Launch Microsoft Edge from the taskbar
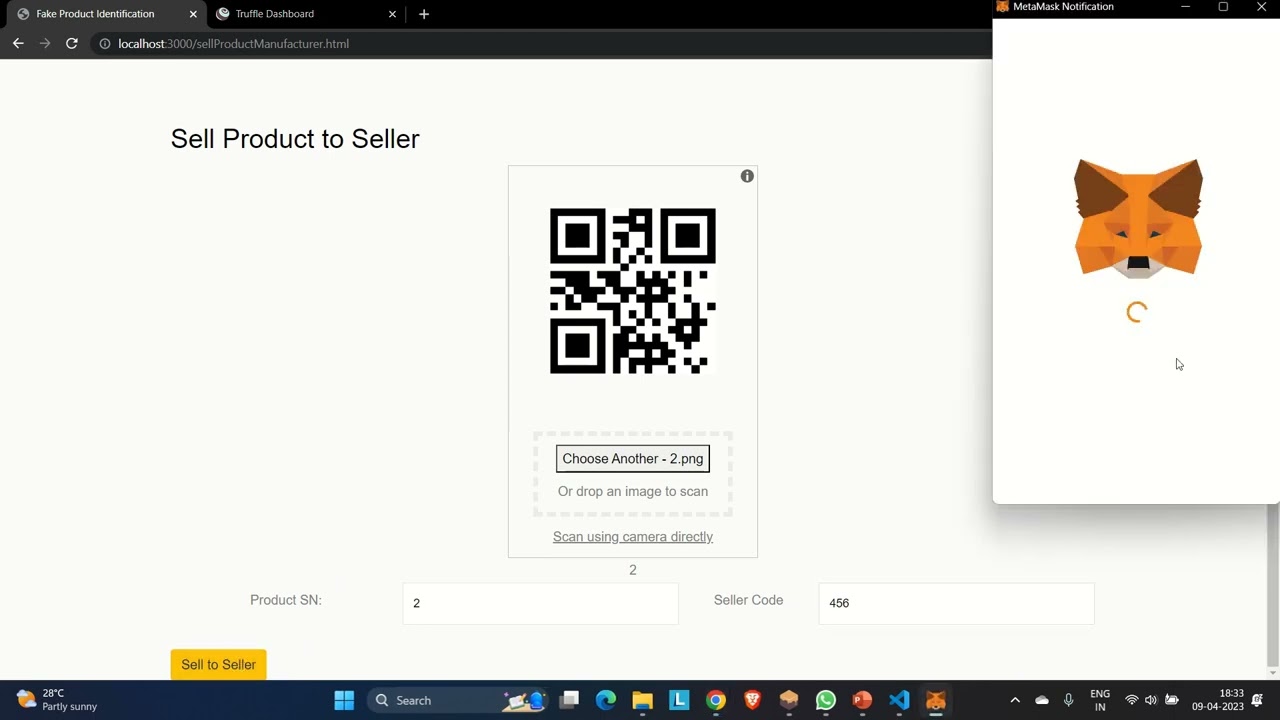This screenshot has height=720, width=1280. point(606,700)
